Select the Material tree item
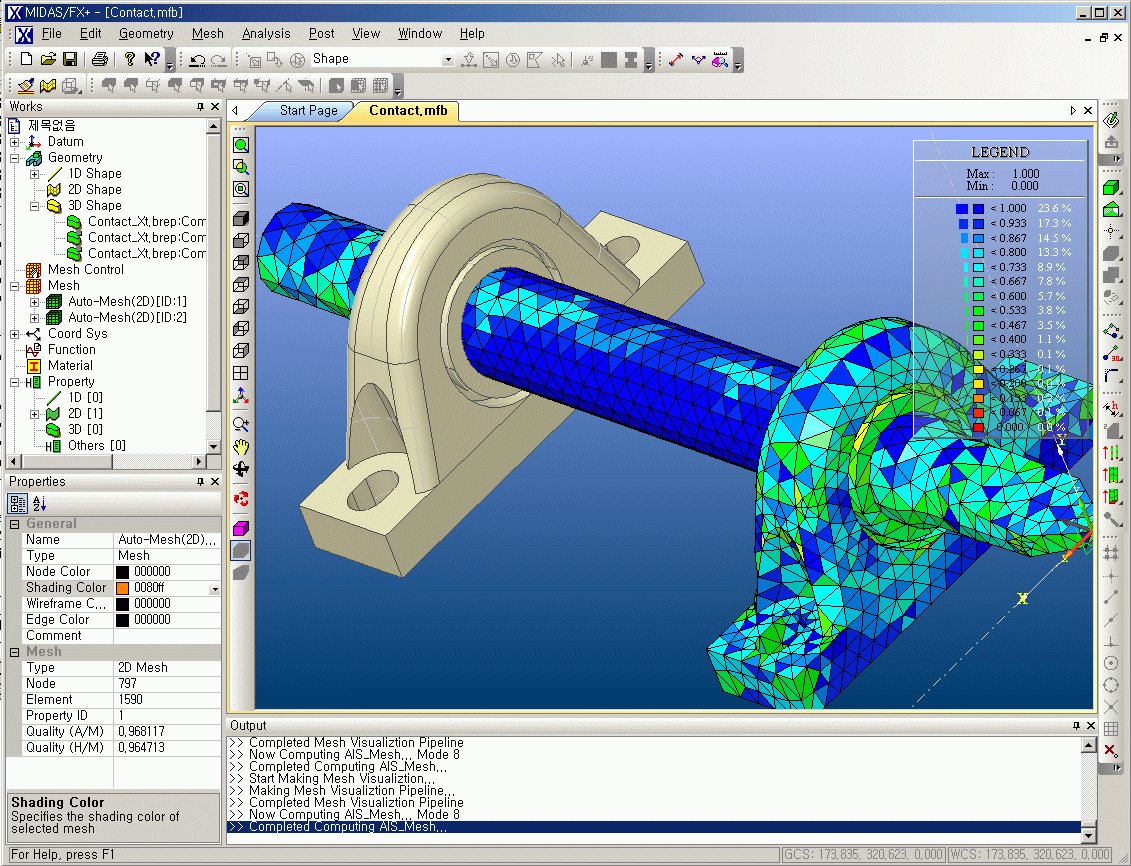 [x=70, y=366]
